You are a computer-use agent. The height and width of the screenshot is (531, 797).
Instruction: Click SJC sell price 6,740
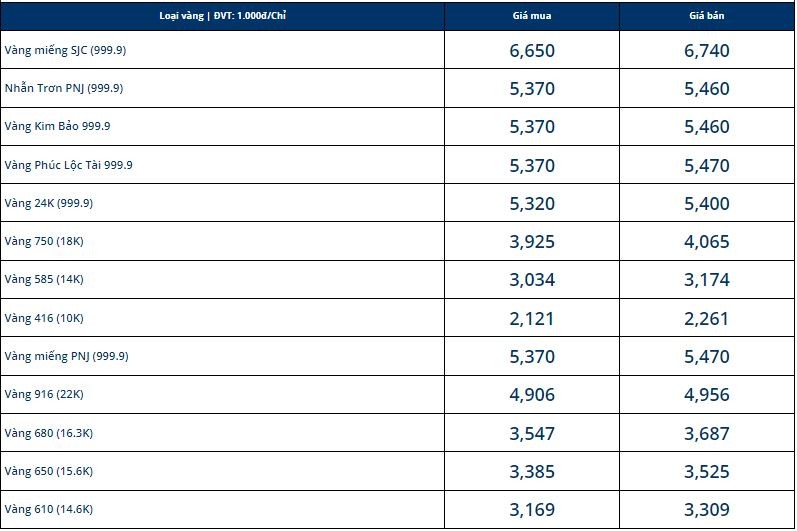pos(707,51)
